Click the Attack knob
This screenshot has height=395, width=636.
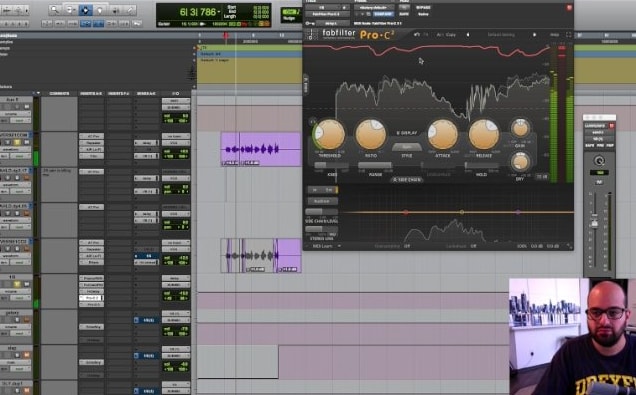coord(443,134)
